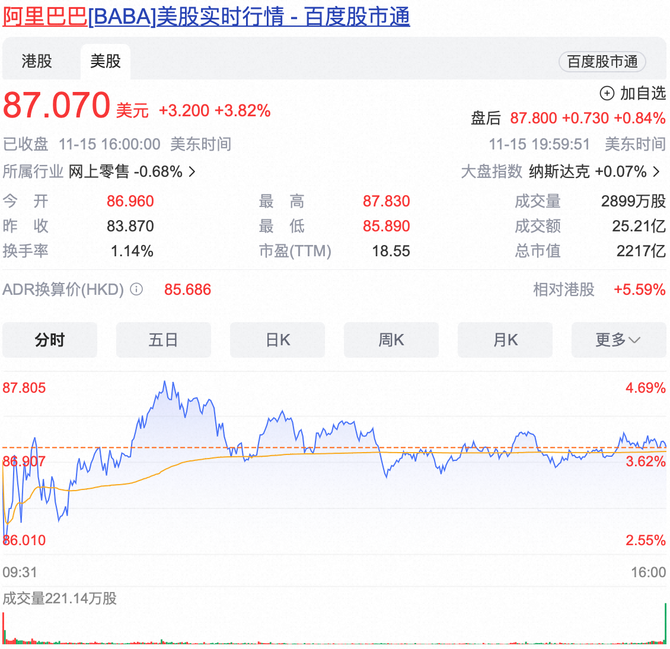Click the 总市值 value 2217亿
Image resolution: width=670 pixels, height=649 pixels.
[641, 251]
